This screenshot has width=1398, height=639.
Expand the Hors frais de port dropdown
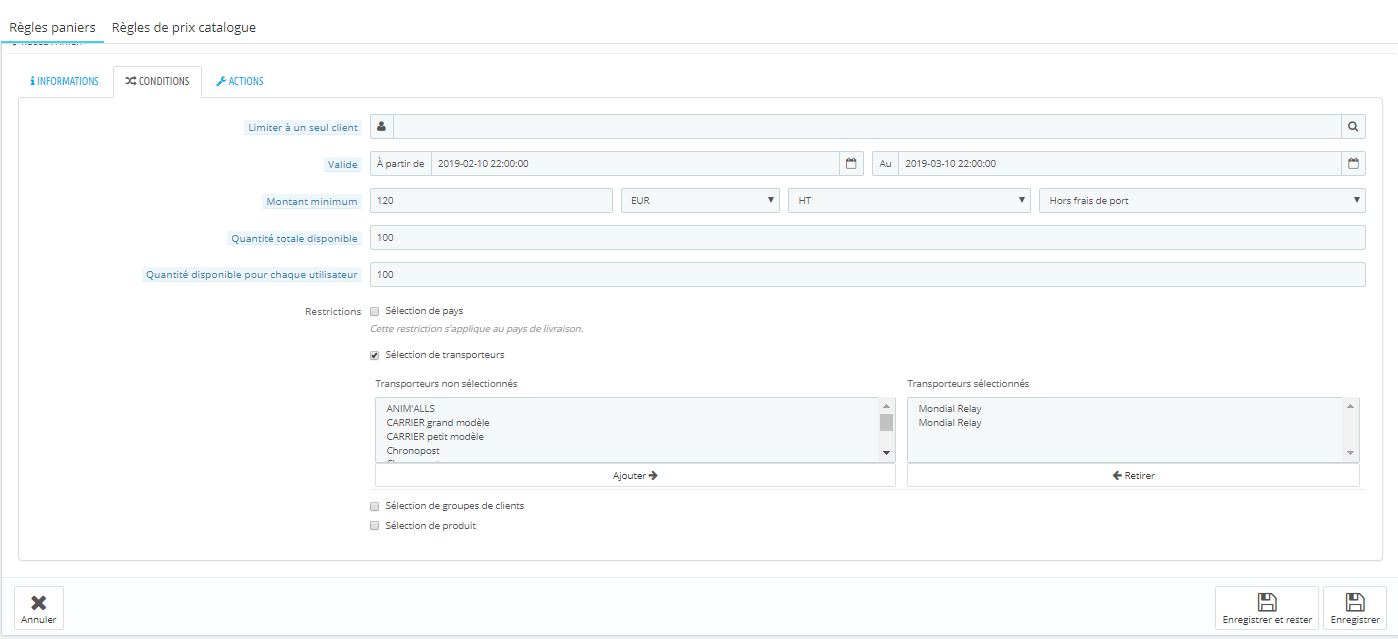pyautogui.click(x=1202, y=200)
